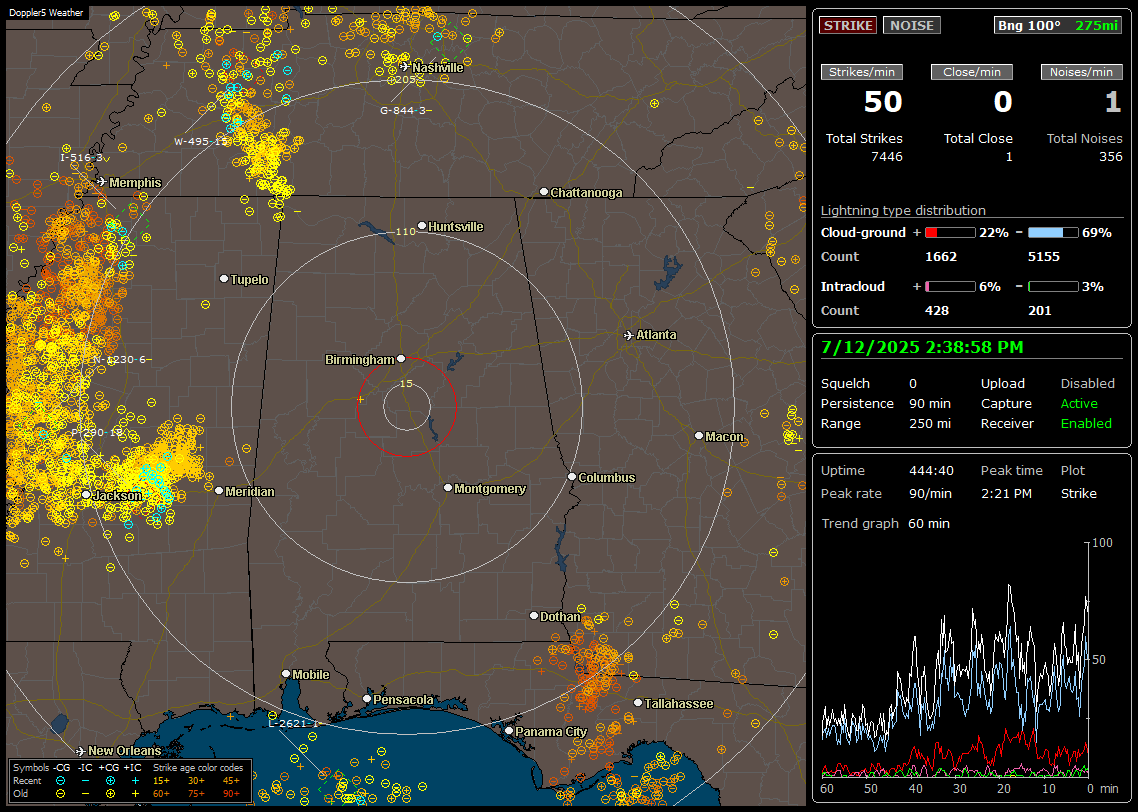This screenshot has width=1138, height=812.
Task: Click the Jackson city dot
Action: click(86, 494)
